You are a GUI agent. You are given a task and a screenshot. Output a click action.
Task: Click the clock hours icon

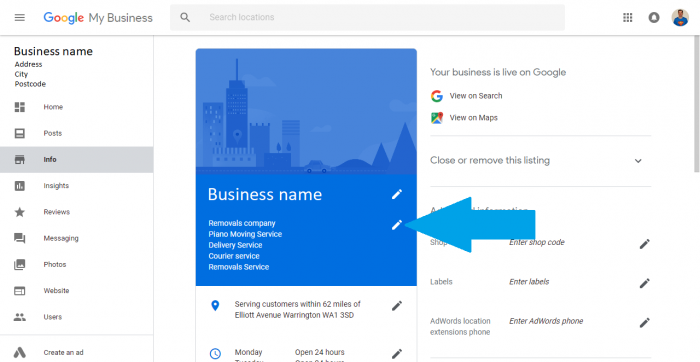click(x=215, y=354)
